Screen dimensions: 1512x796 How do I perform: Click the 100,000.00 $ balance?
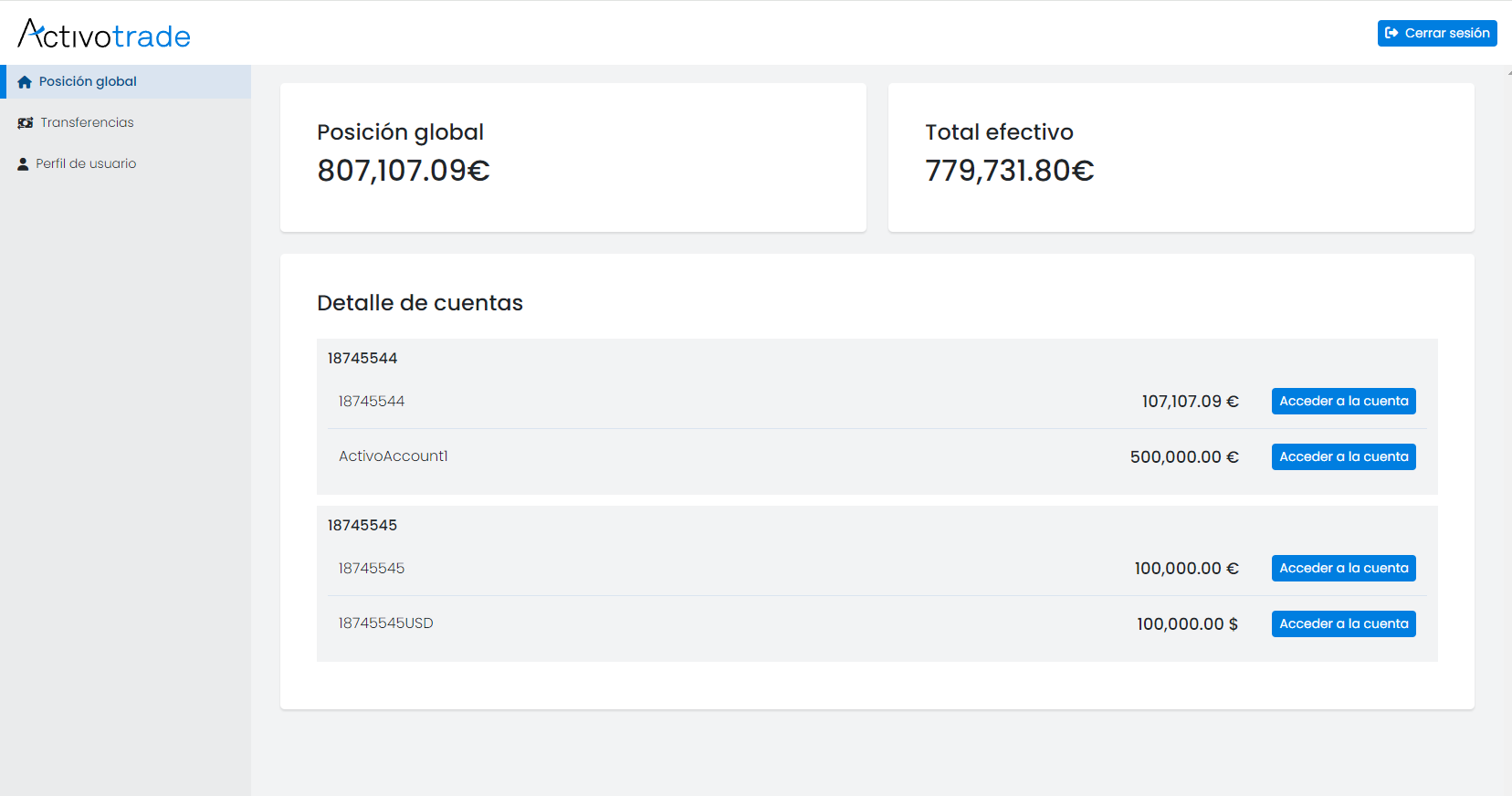coord(1187,623)
